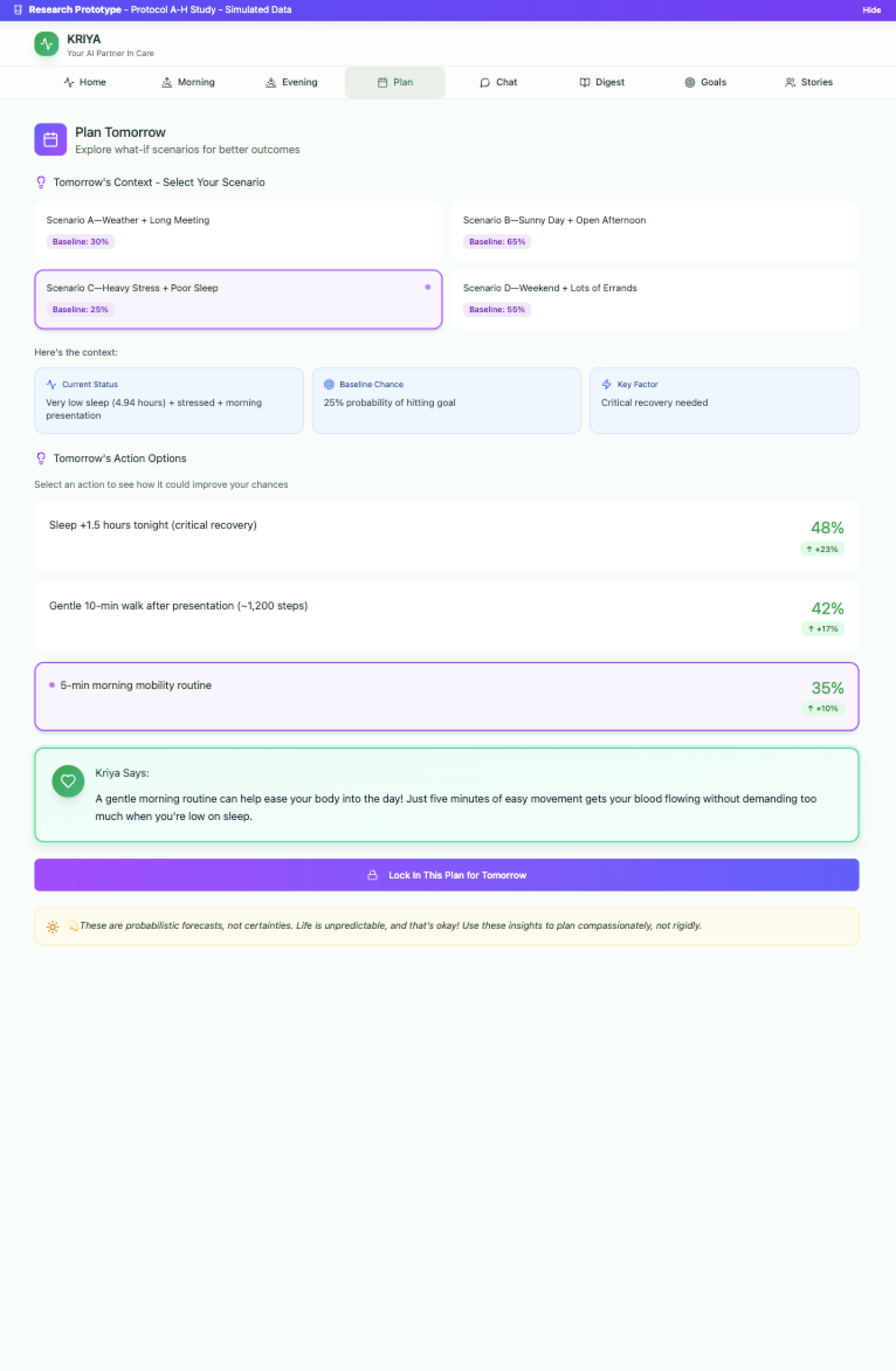The image size is (896, 1371).
Task: Hide the Research Prototype banner
Action: pos(871,10)
